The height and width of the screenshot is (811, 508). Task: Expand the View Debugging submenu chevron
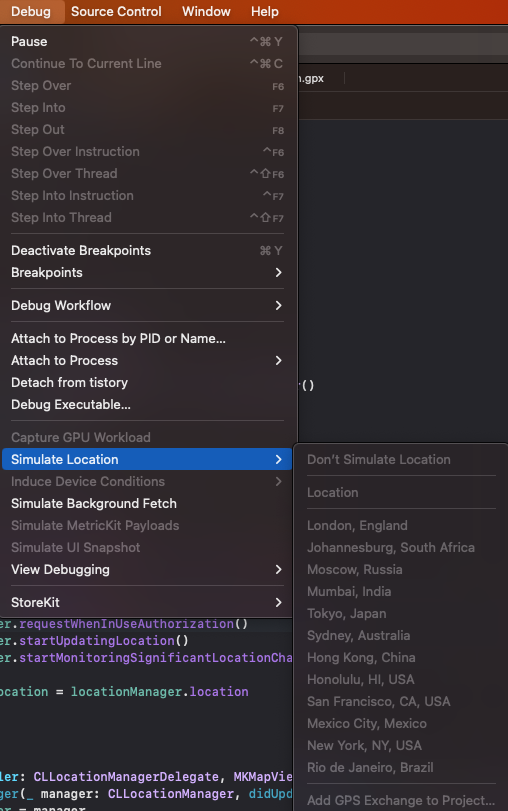coord(278,569)
